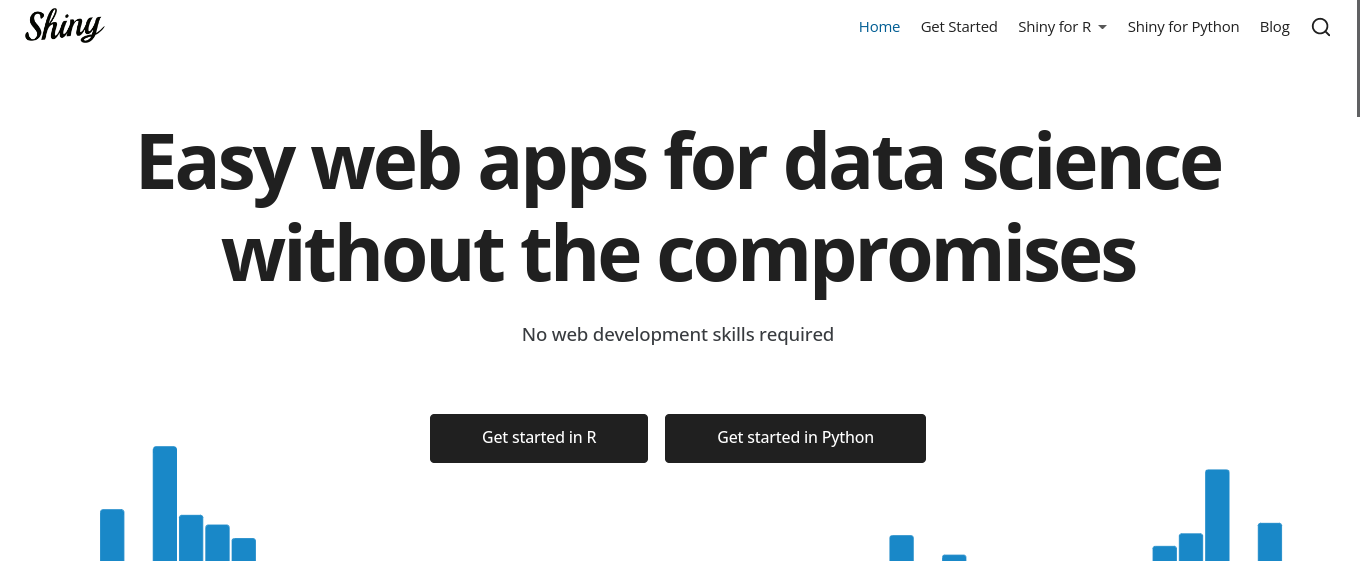This screenshot has height=561, width=1360.
Task: Click the No web development skills required subtitle
Action: [678, 334]
